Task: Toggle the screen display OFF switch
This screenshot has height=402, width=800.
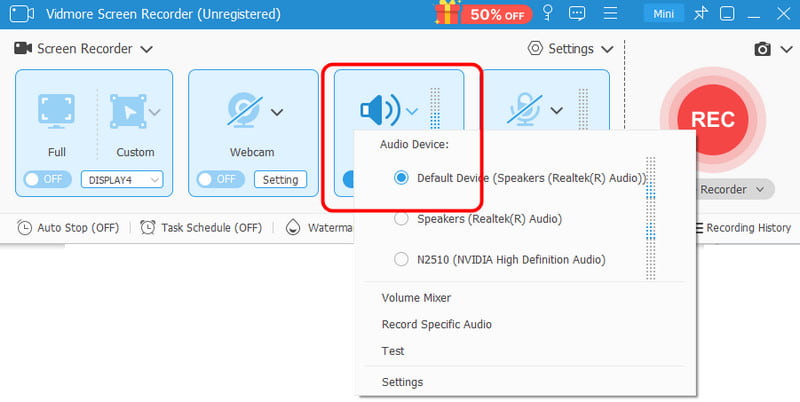Action: [x=47, y=179]
